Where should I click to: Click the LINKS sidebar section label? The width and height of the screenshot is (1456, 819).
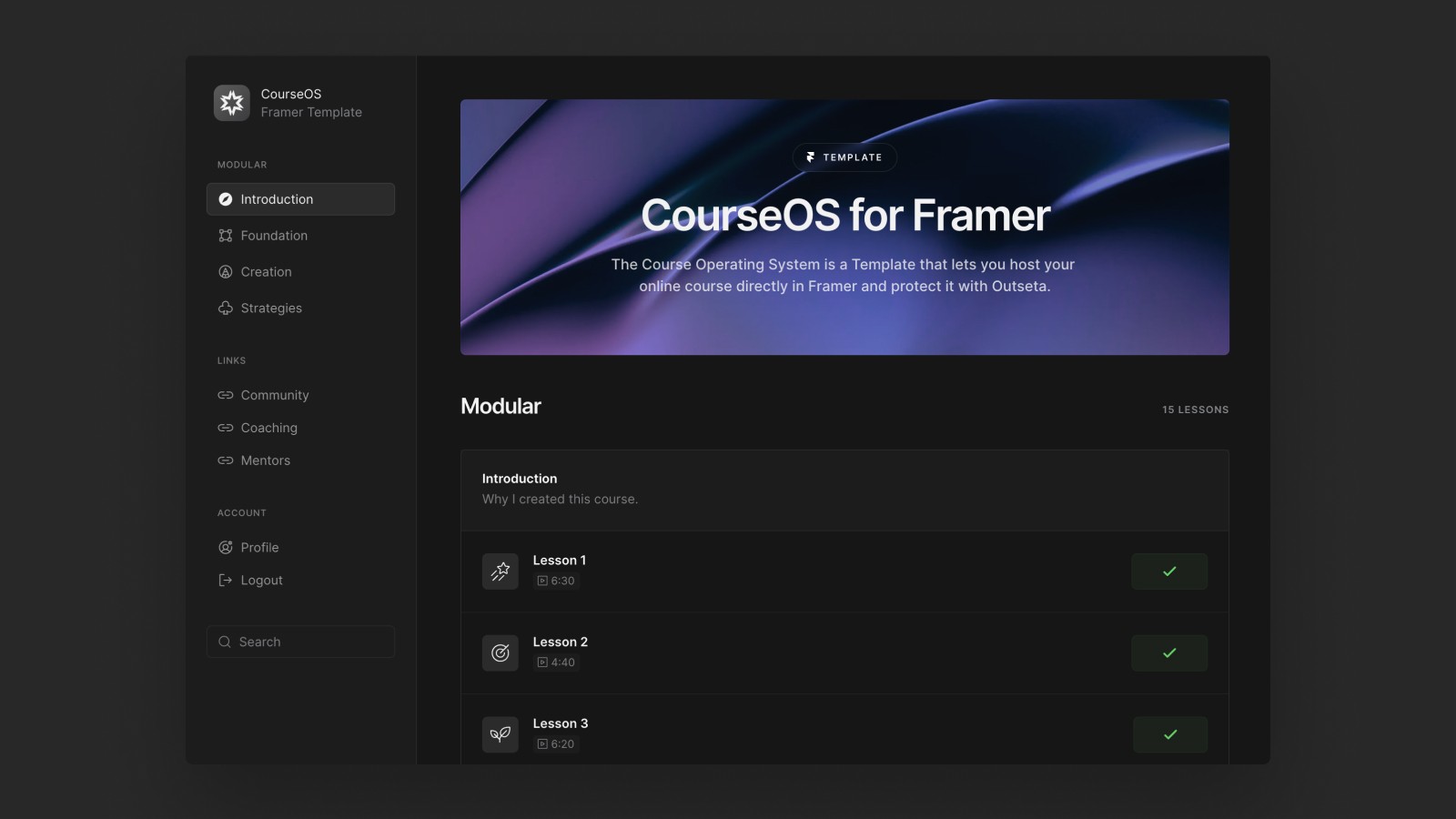click(231, 360)
